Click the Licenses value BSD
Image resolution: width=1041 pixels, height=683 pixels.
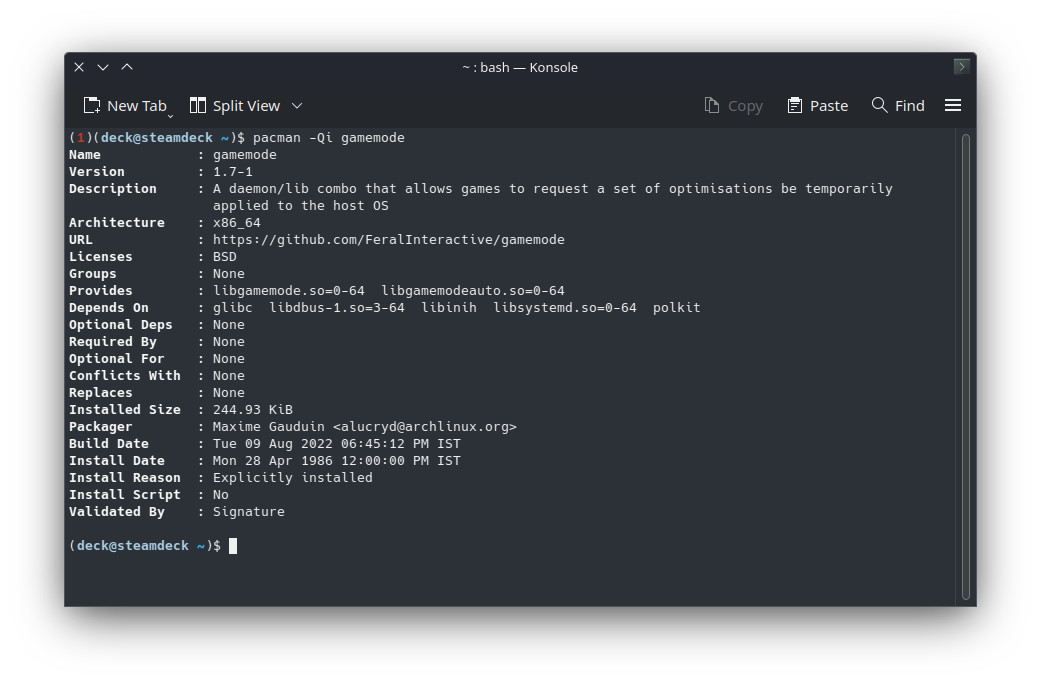tap(224, 257)
